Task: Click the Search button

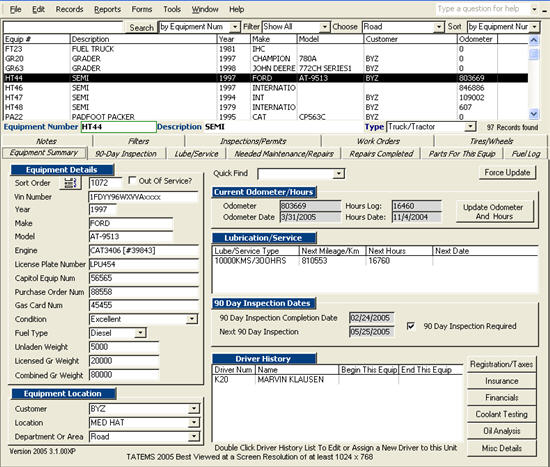Action: [x=141, y=27]
